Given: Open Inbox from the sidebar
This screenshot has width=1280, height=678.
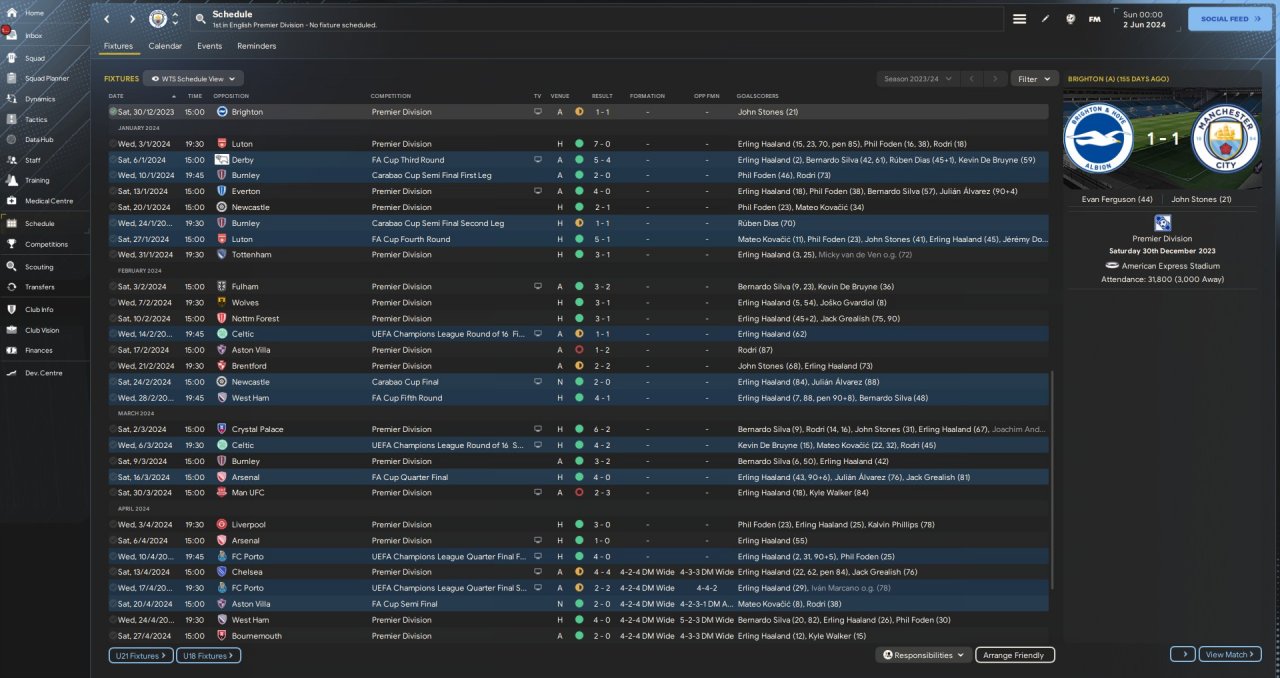Looking at the screenshot, I should (x=34, y=35).
